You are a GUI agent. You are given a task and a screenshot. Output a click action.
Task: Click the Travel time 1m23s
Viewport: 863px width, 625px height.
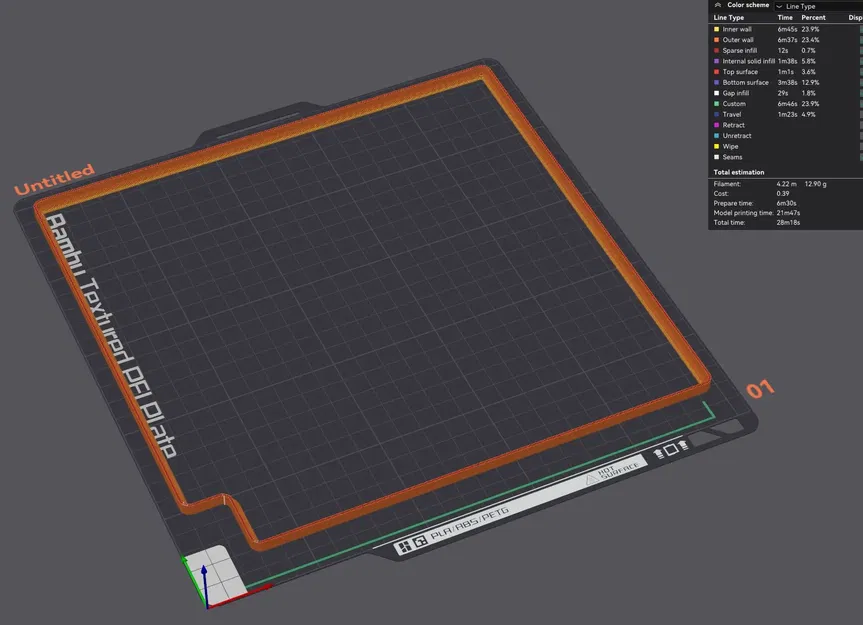click(x=787, y=114)
